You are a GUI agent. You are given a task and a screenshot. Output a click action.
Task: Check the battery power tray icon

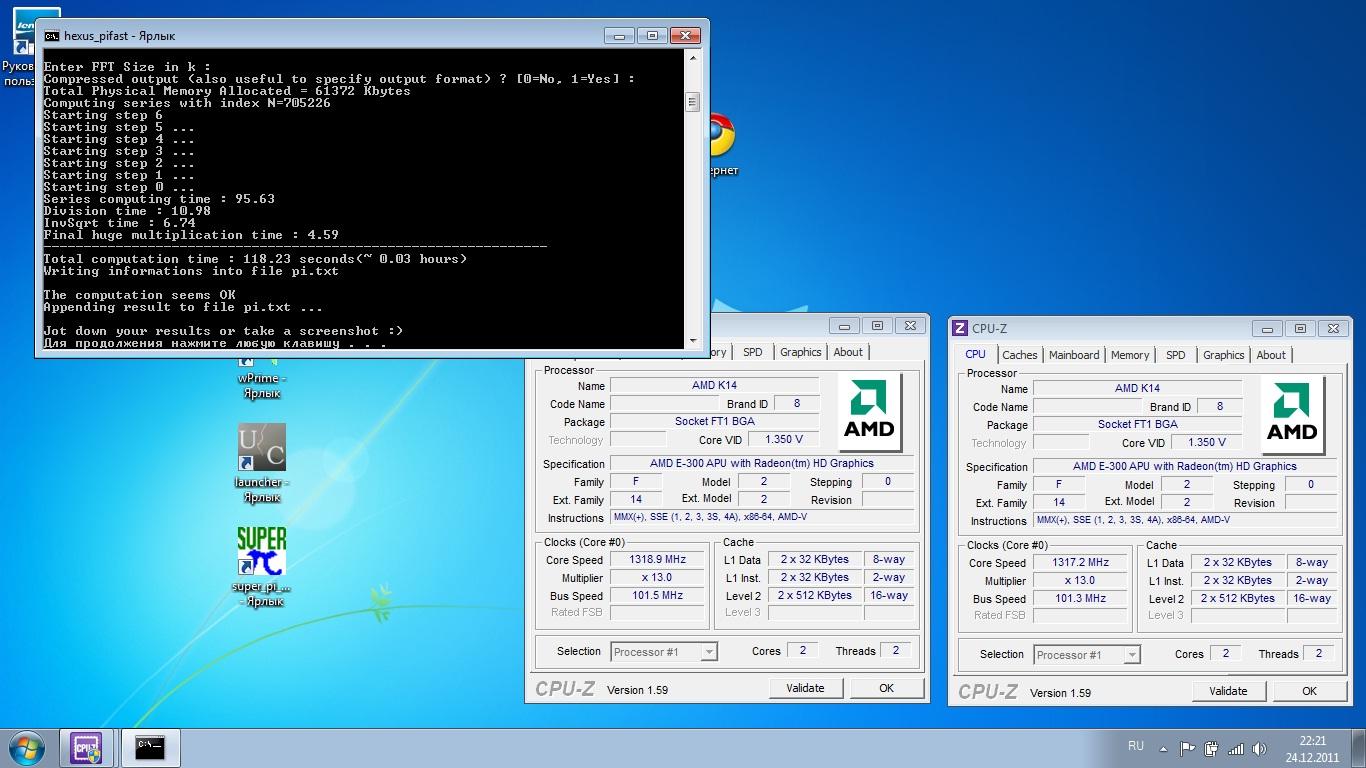coord(1211,748)
